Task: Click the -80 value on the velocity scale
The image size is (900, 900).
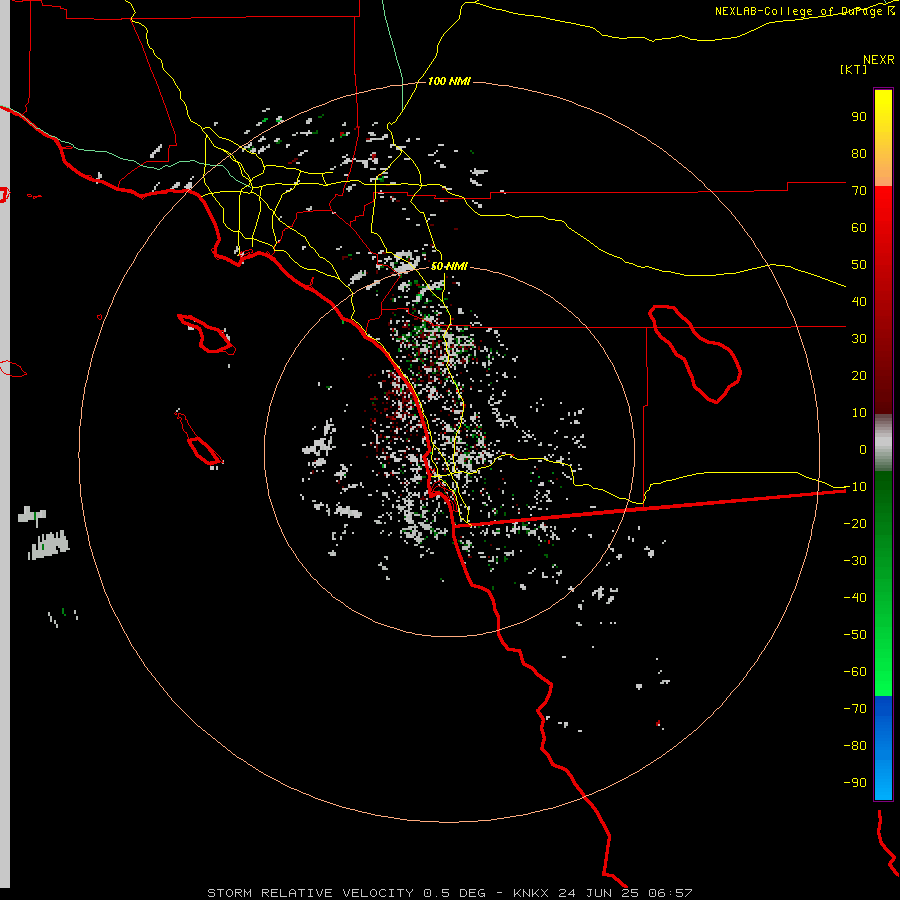Action: [855, 746]
